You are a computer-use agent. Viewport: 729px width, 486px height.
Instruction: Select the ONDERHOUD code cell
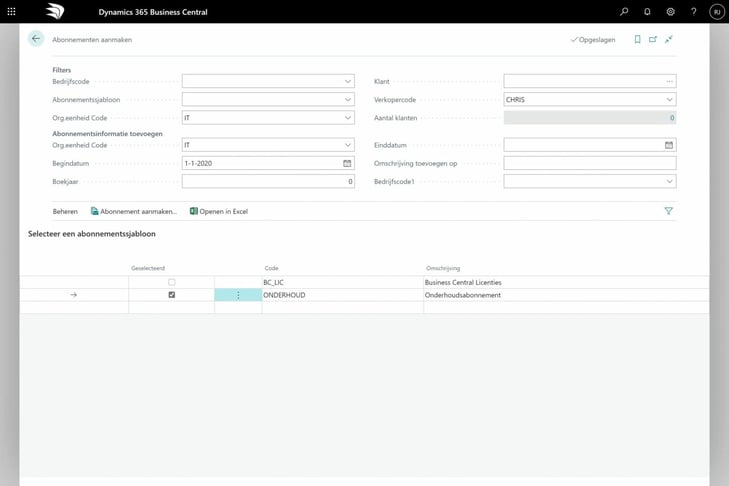(x=343, y=295)
